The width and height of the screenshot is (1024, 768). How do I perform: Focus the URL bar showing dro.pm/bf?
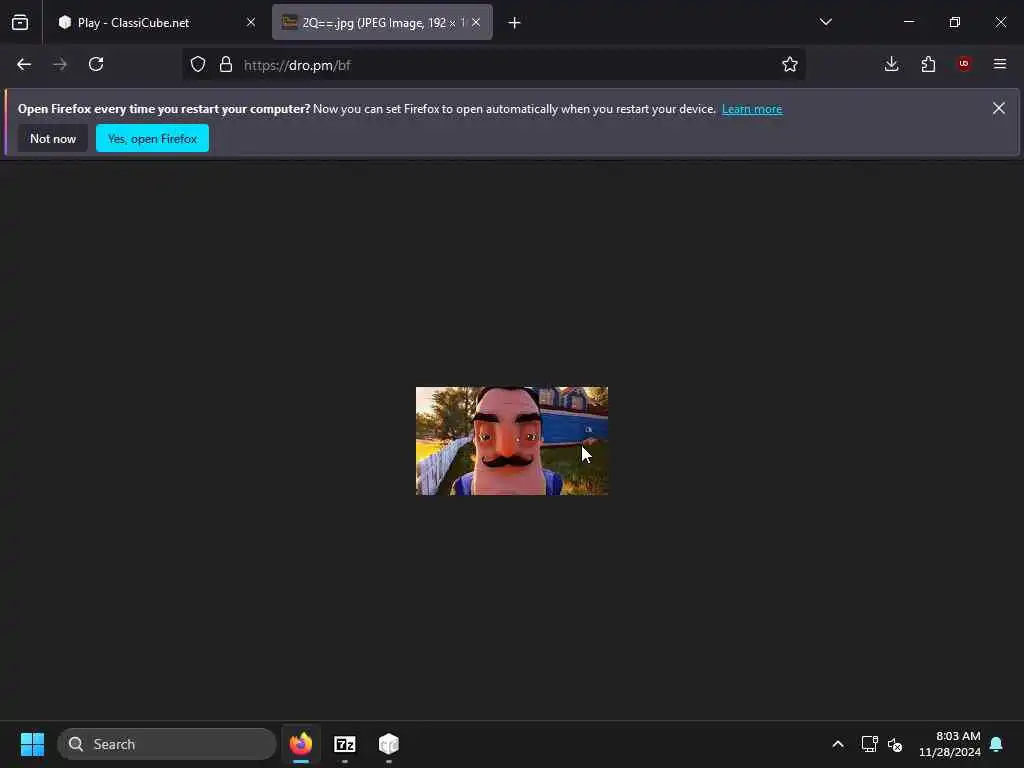pos(493,65)
